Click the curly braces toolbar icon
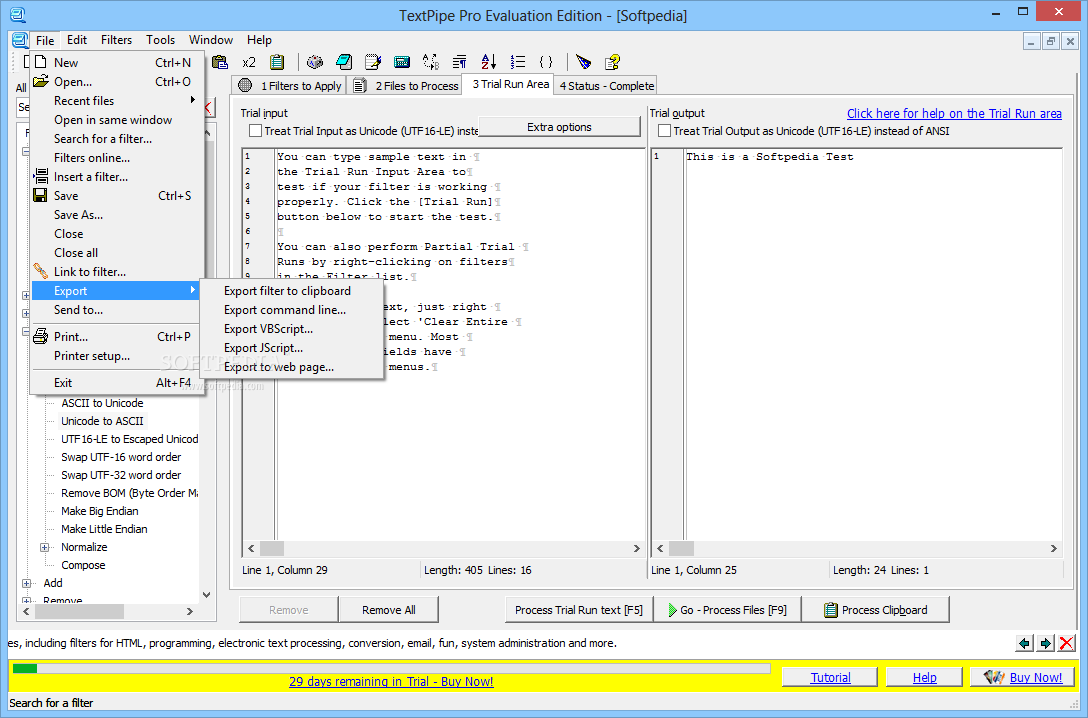 [x=546, y=62]
